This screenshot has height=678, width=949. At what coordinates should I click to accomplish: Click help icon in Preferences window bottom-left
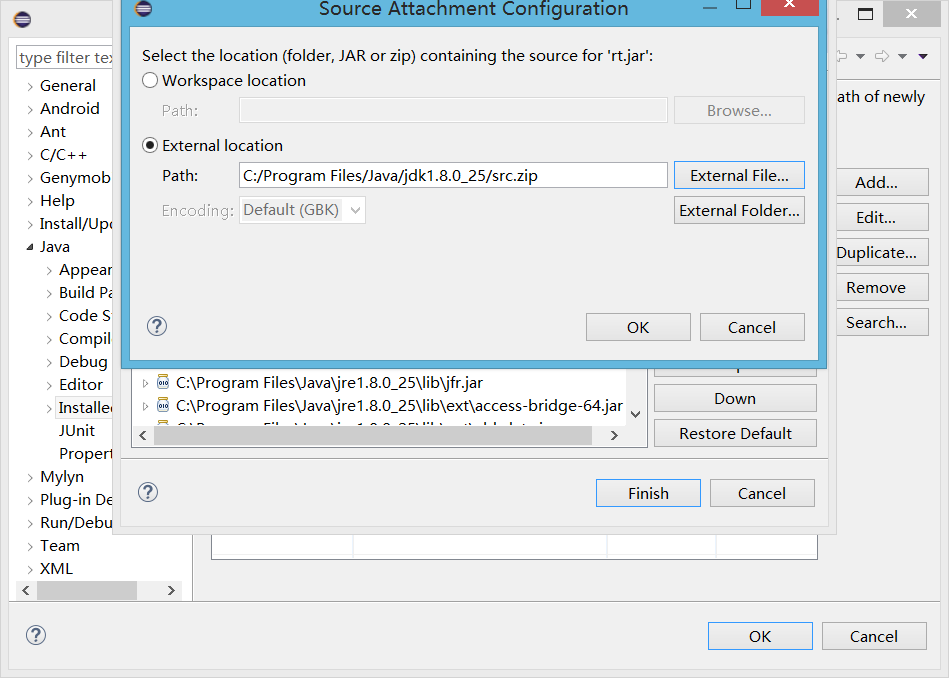coord(36,635)
